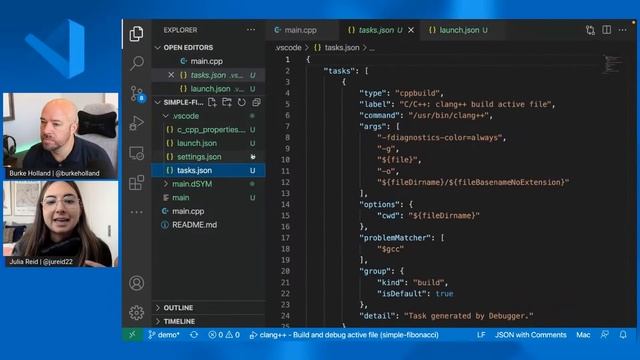Open feedback icon in status bar

(605, 335)
